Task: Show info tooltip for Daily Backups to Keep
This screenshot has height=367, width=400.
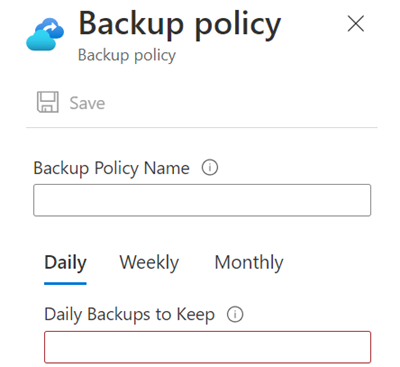Action: click(235, 314)
